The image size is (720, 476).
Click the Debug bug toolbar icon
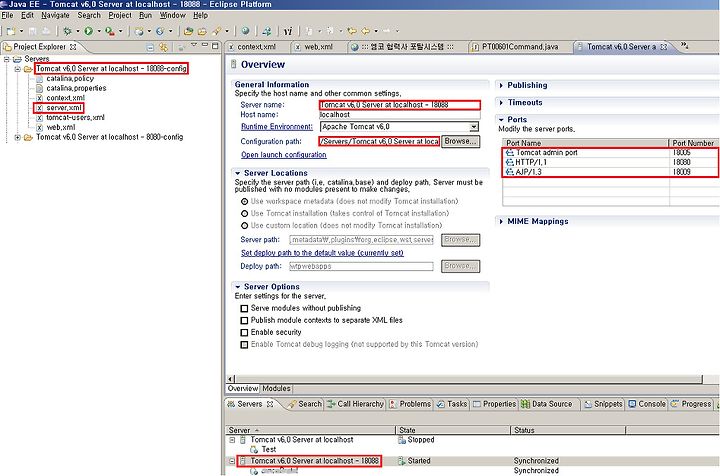68,31
